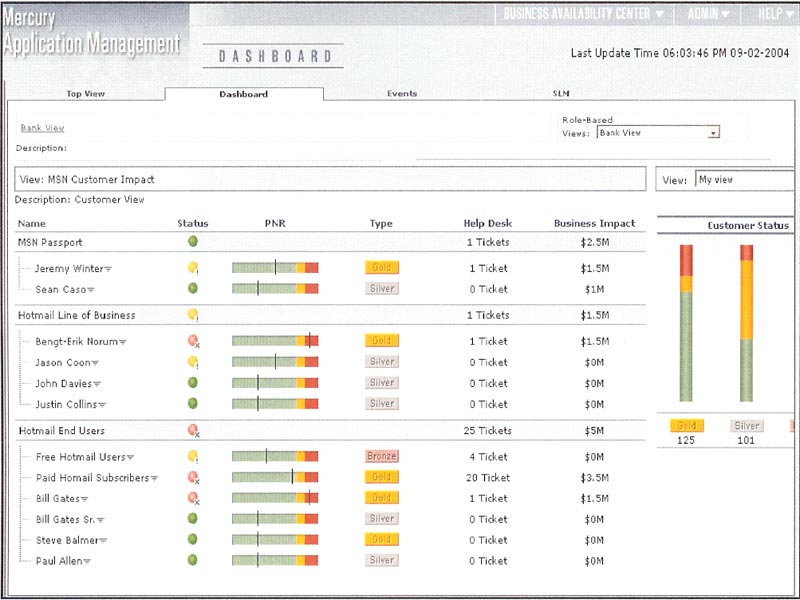Click the red status icon for Paid Homail Subscribers

click(x=193, y=477)
